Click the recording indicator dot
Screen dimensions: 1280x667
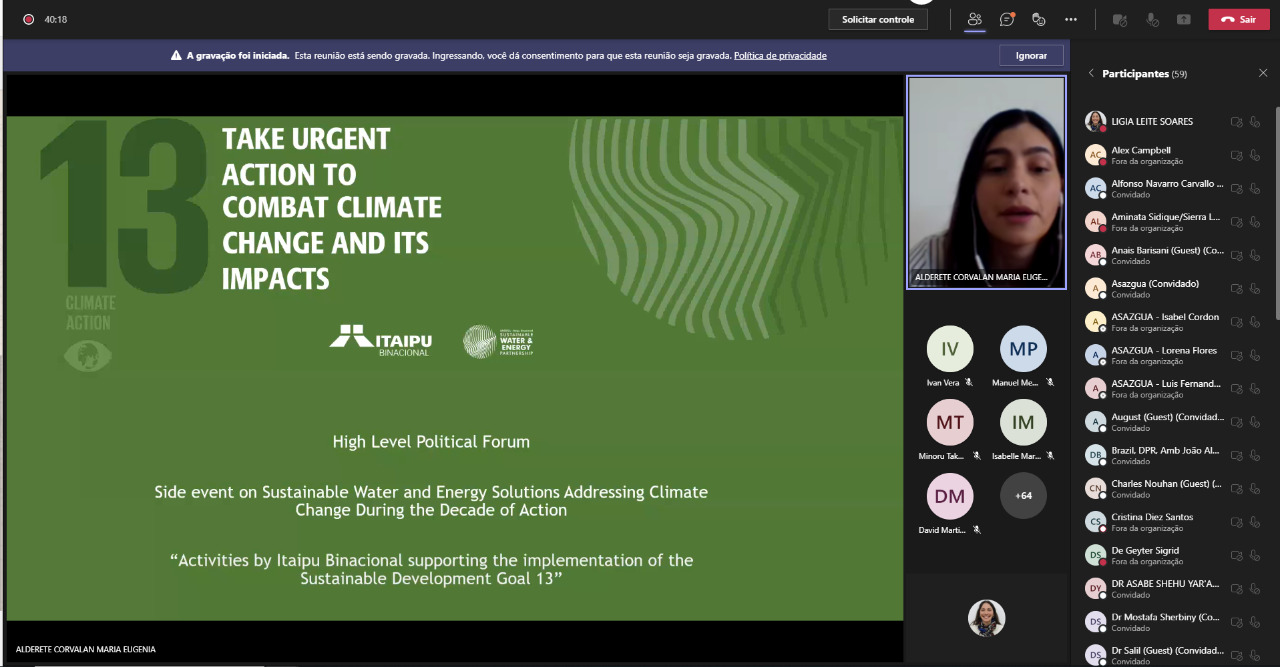coord(28,19)
